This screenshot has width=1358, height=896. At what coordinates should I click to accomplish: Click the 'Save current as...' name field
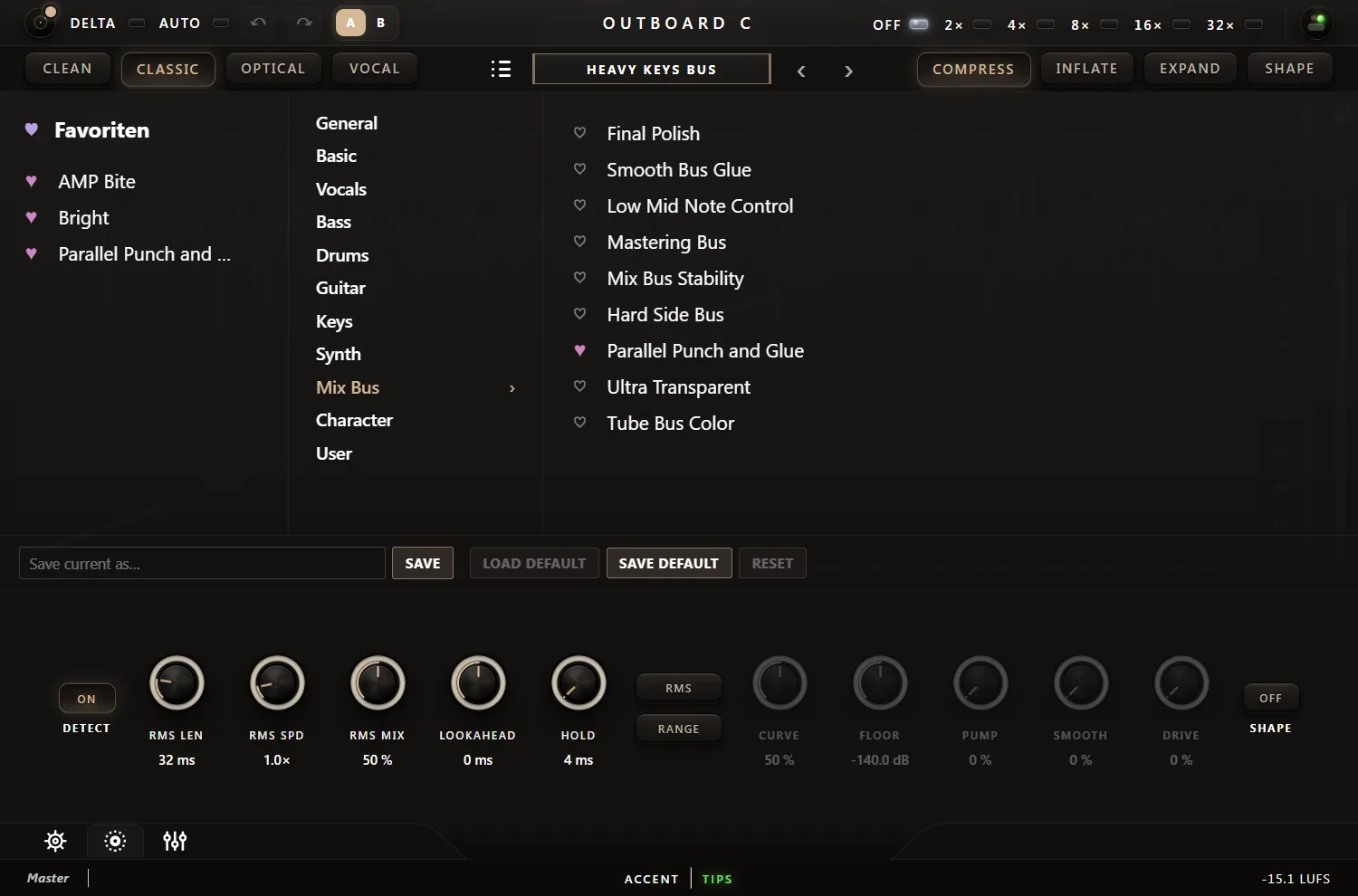click(x=202, y=563)
